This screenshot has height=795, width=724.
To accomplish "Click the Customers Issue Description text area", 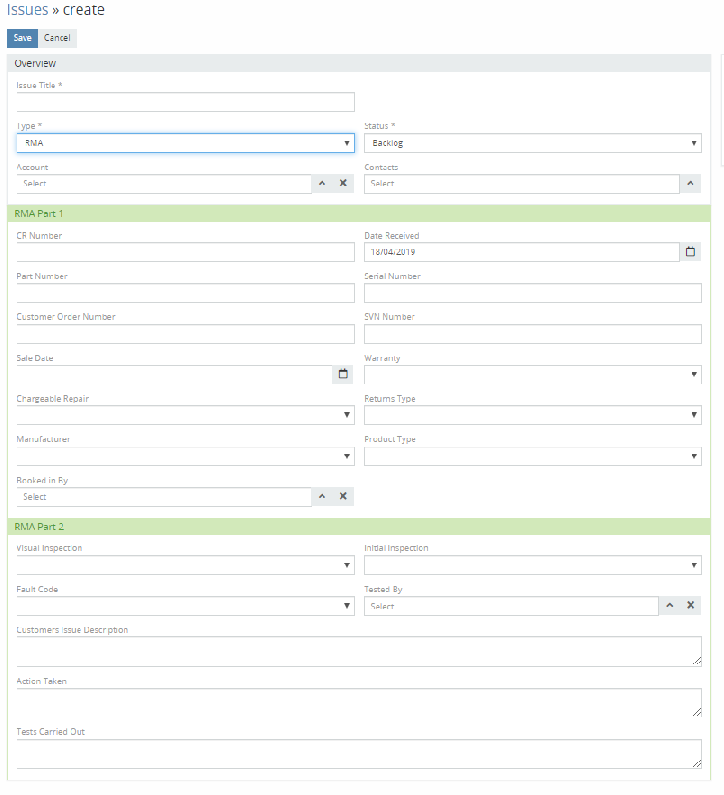I will pos(358,651).
